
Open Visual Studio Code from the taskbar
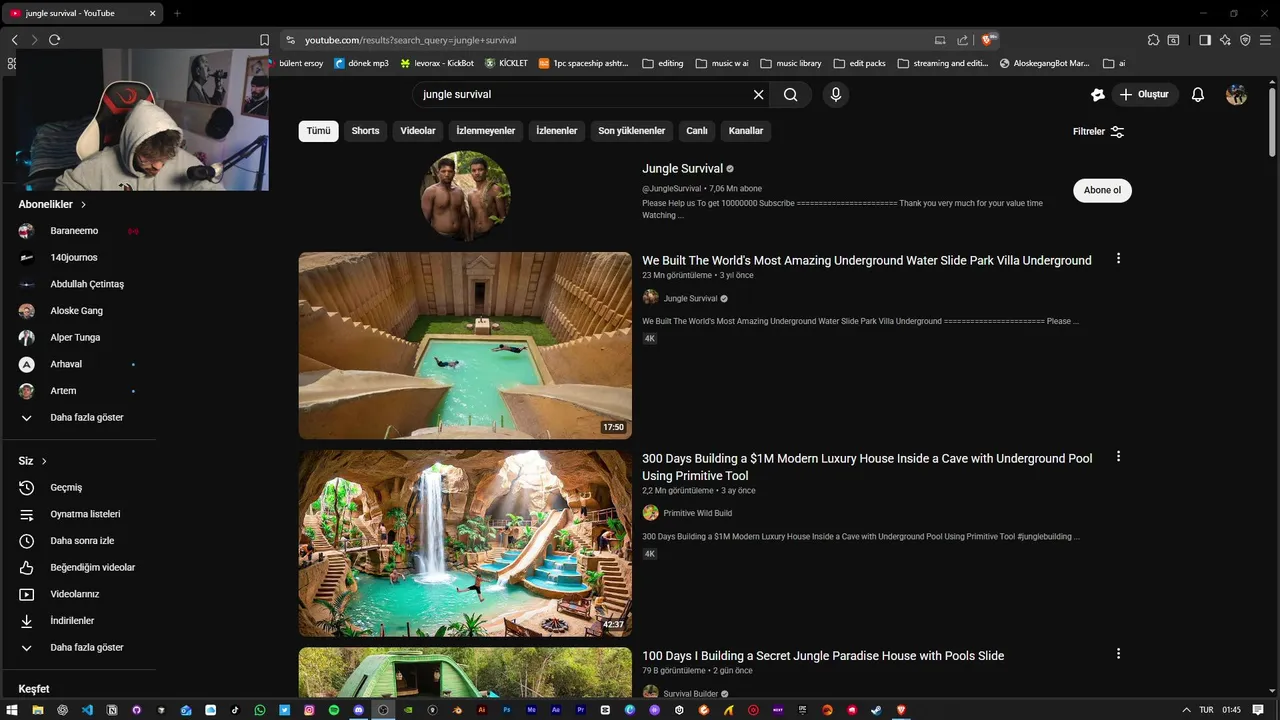[87, 710]
